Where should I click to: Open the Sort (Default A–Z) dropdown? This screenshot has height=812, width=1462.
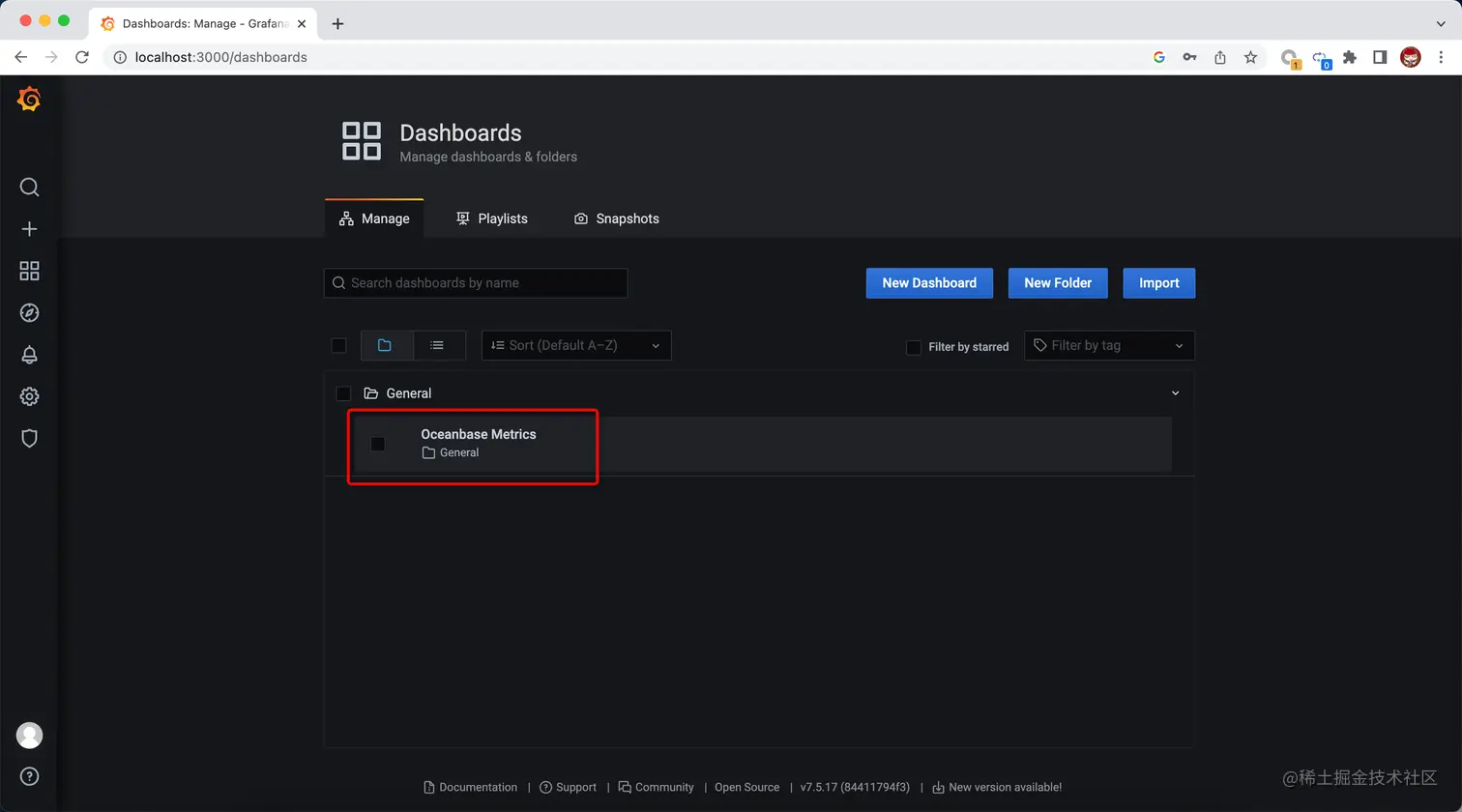click(x=576, y=345)
